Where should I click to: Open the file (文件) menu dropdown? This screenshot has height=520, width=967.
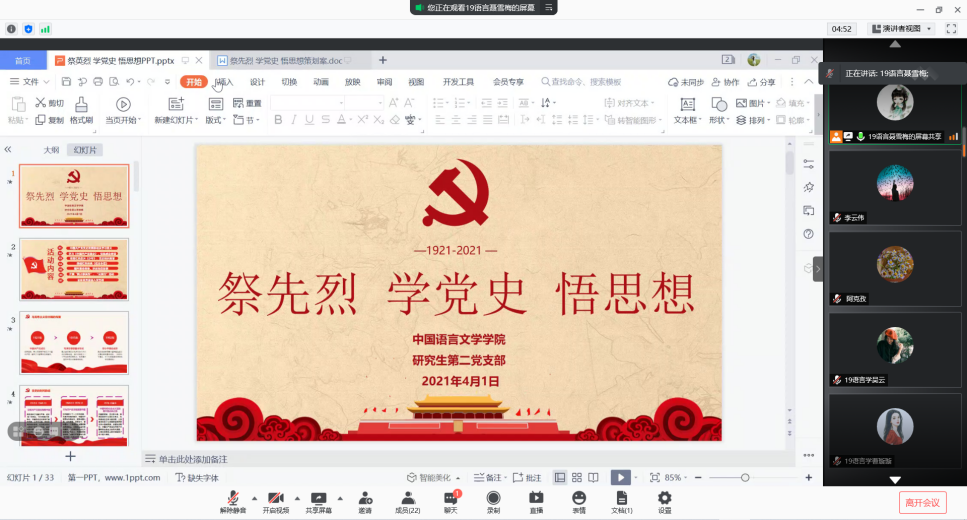click(x=29, y=81)
